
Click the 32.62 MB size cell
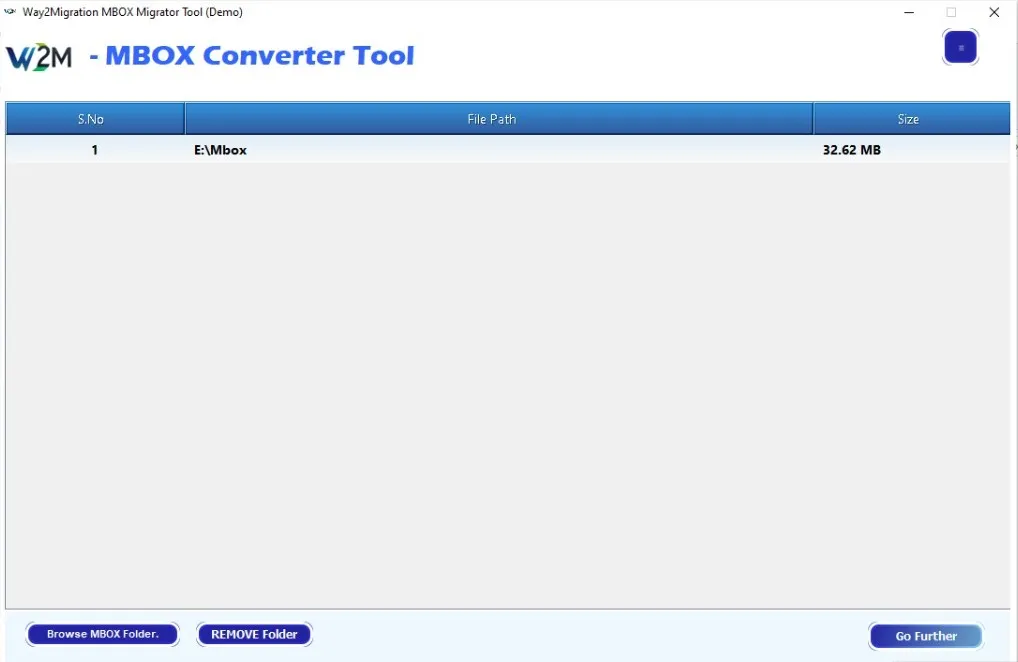[851, 150]
